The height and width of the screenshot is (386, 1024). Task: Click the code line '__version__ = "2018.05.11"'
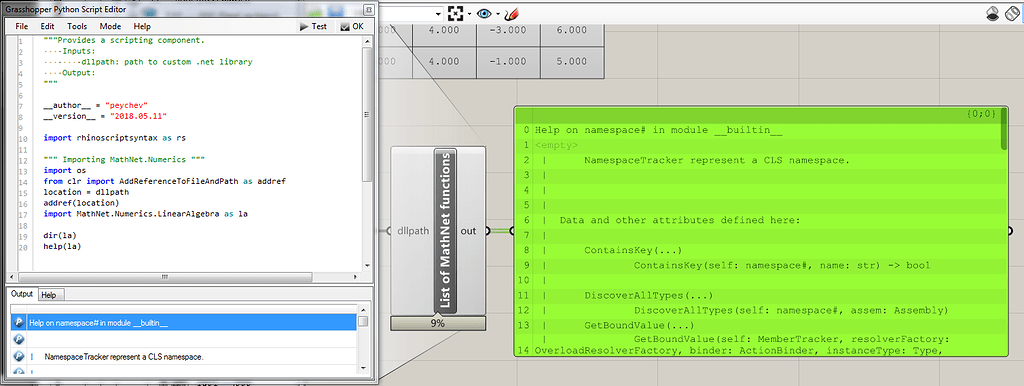(105, 116)
